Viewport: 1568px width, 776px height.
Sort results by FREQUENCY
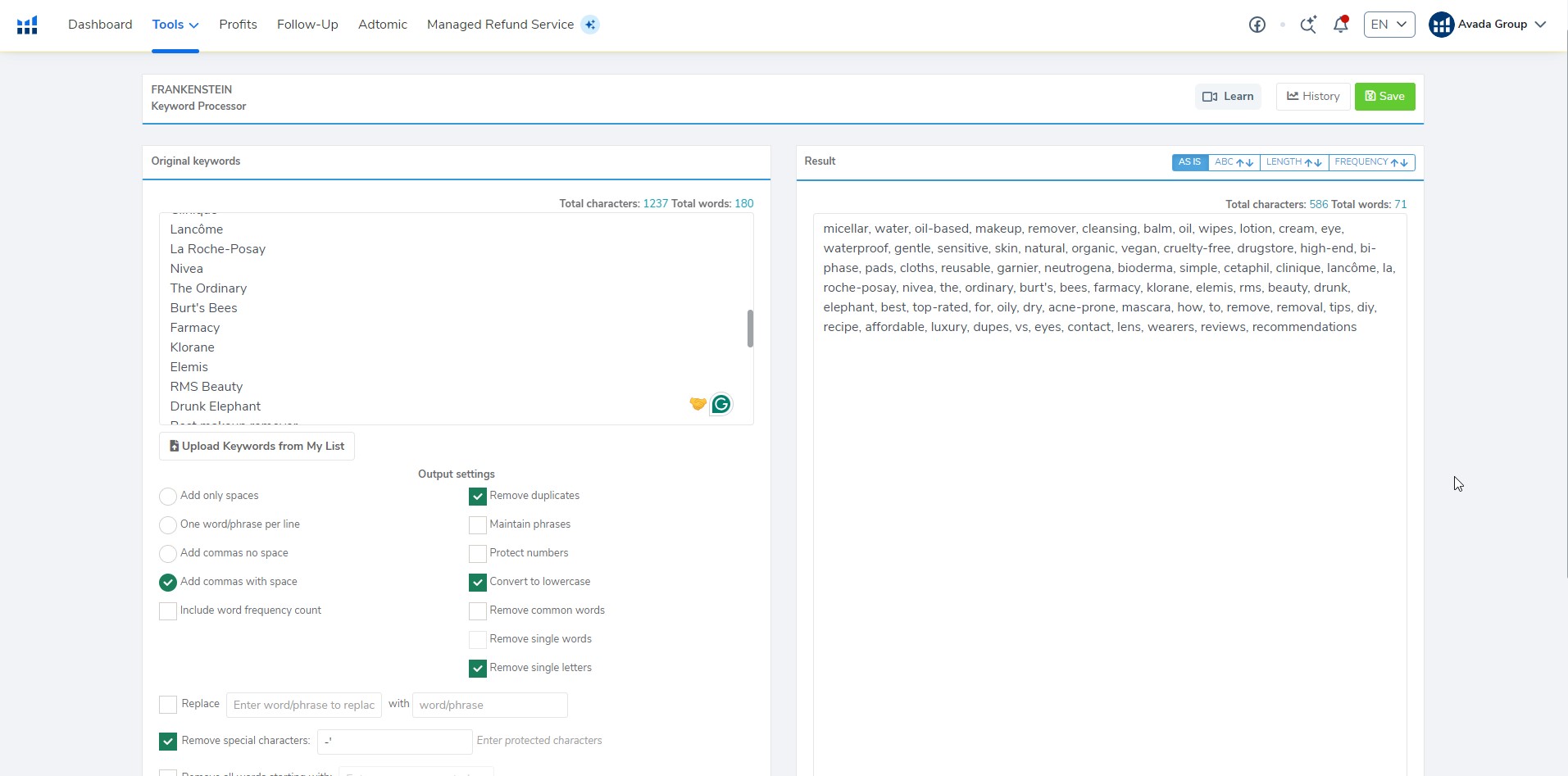pos(1371,162)
